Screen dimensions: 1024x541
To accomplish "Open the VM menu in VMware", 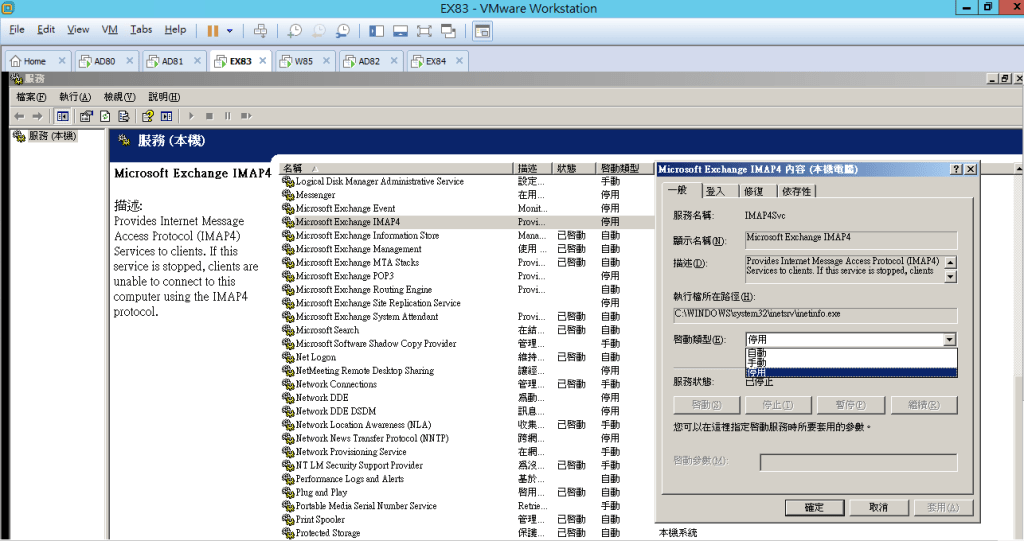I will click(110, 30).
